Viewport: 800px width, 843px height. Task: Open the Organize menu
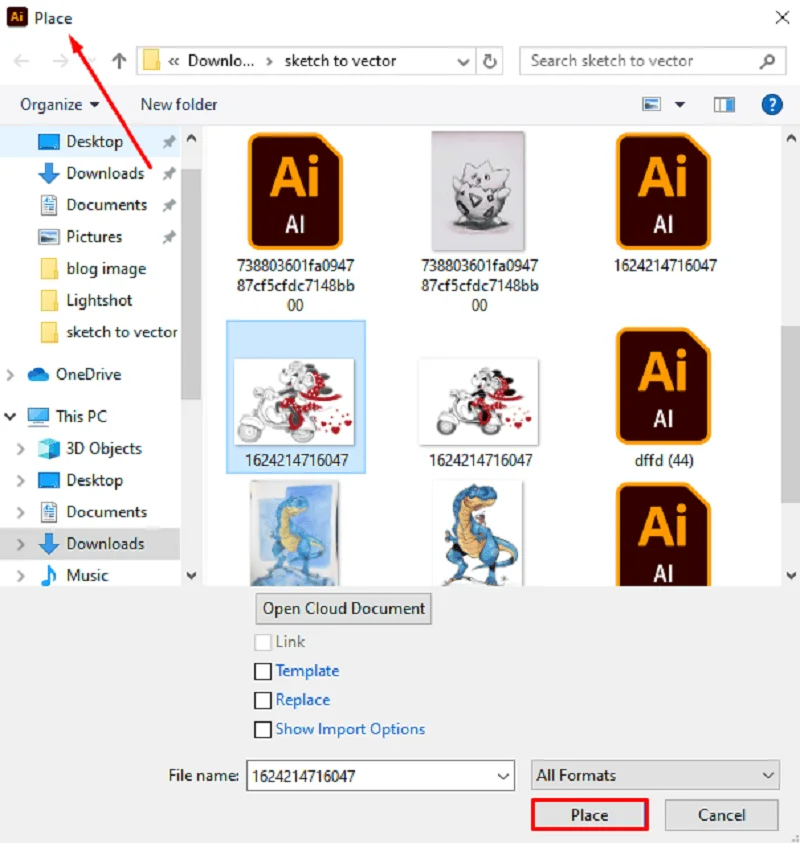point(60,104)
